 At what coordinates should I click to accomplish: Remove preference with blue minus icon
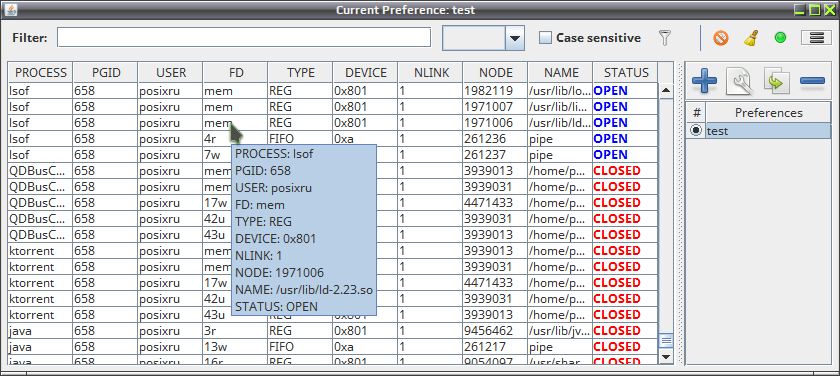click(812, 81)
